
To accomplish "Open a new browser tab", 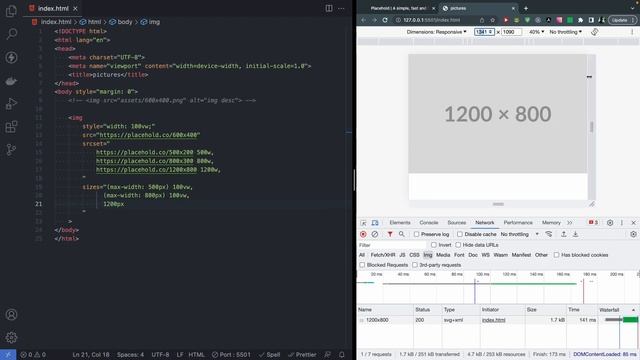I will (526, 8).
